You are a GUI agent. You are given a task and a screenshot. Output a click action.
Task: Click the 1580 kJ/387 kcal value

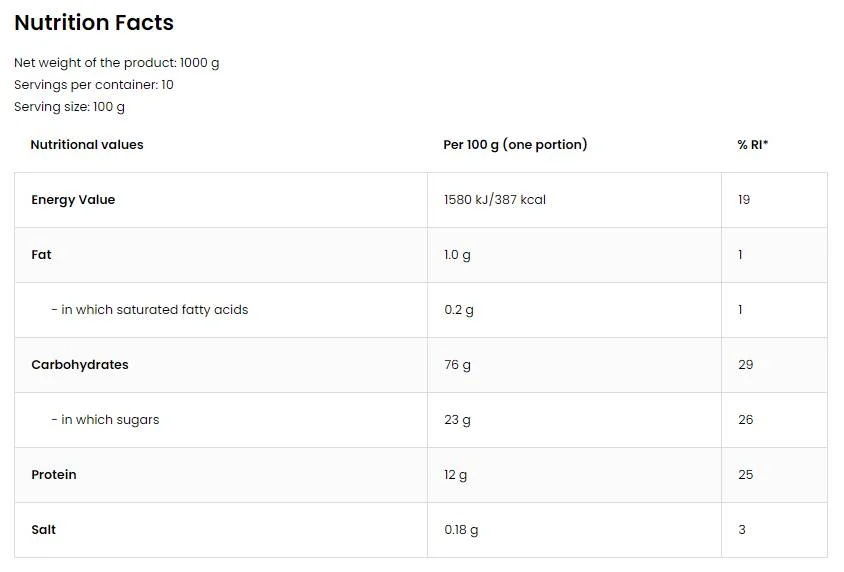point(495,200)
